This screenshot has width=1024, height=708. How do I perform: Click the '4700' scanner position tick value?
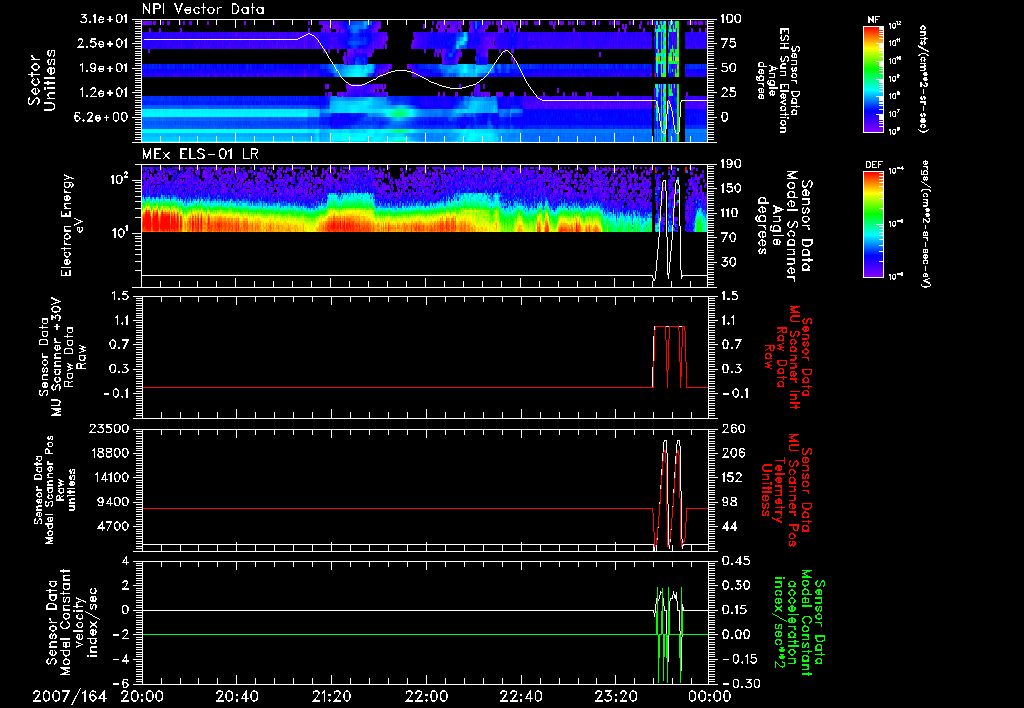click(x=114, y=526)
